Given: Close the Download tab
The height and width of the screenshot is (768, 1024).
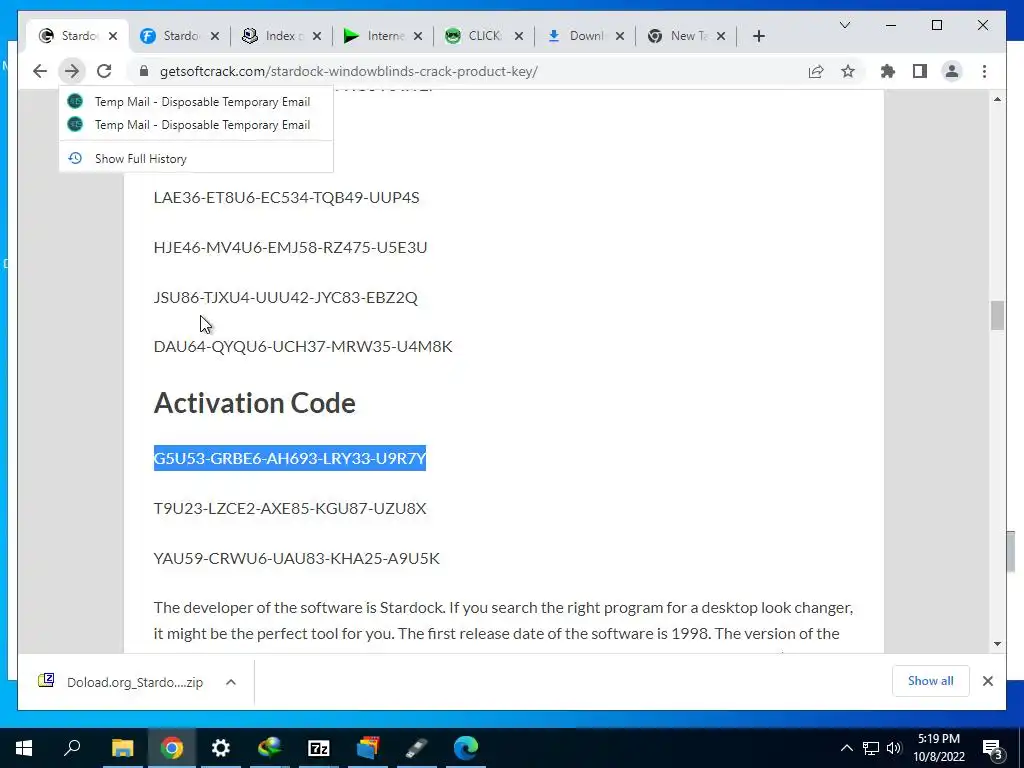Looking at the screenshot, I should pyautogui.click(x=620, y=36).
